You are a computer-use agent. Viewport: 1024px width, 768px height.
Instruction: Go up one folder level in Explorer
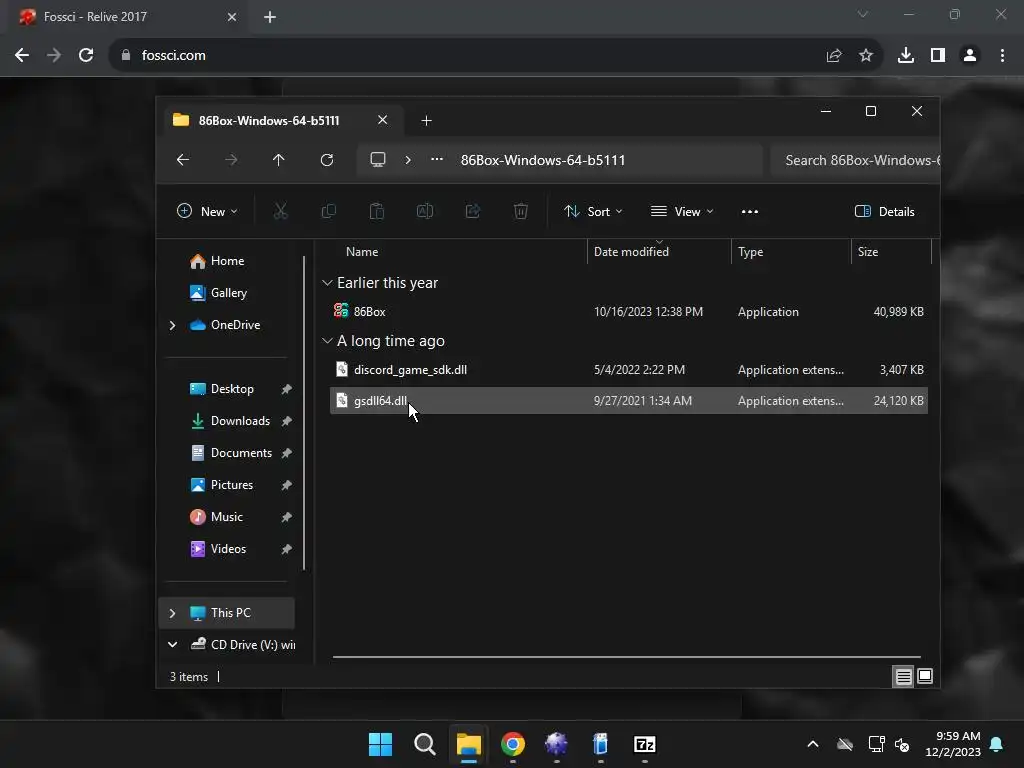point(279,160)
